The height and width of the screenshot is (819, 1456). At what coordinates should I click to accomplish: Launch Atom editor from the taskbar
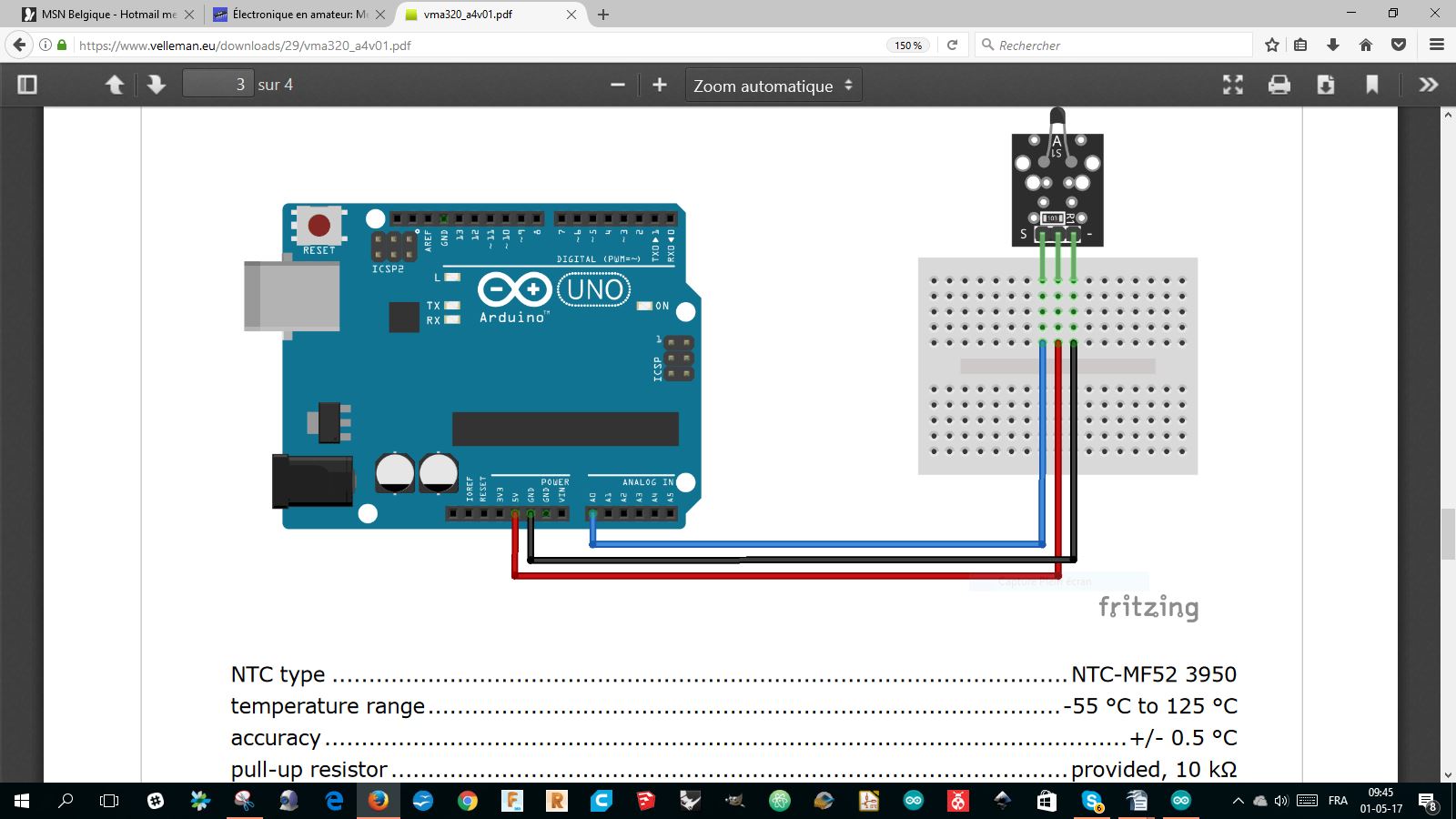coord(780,801)
